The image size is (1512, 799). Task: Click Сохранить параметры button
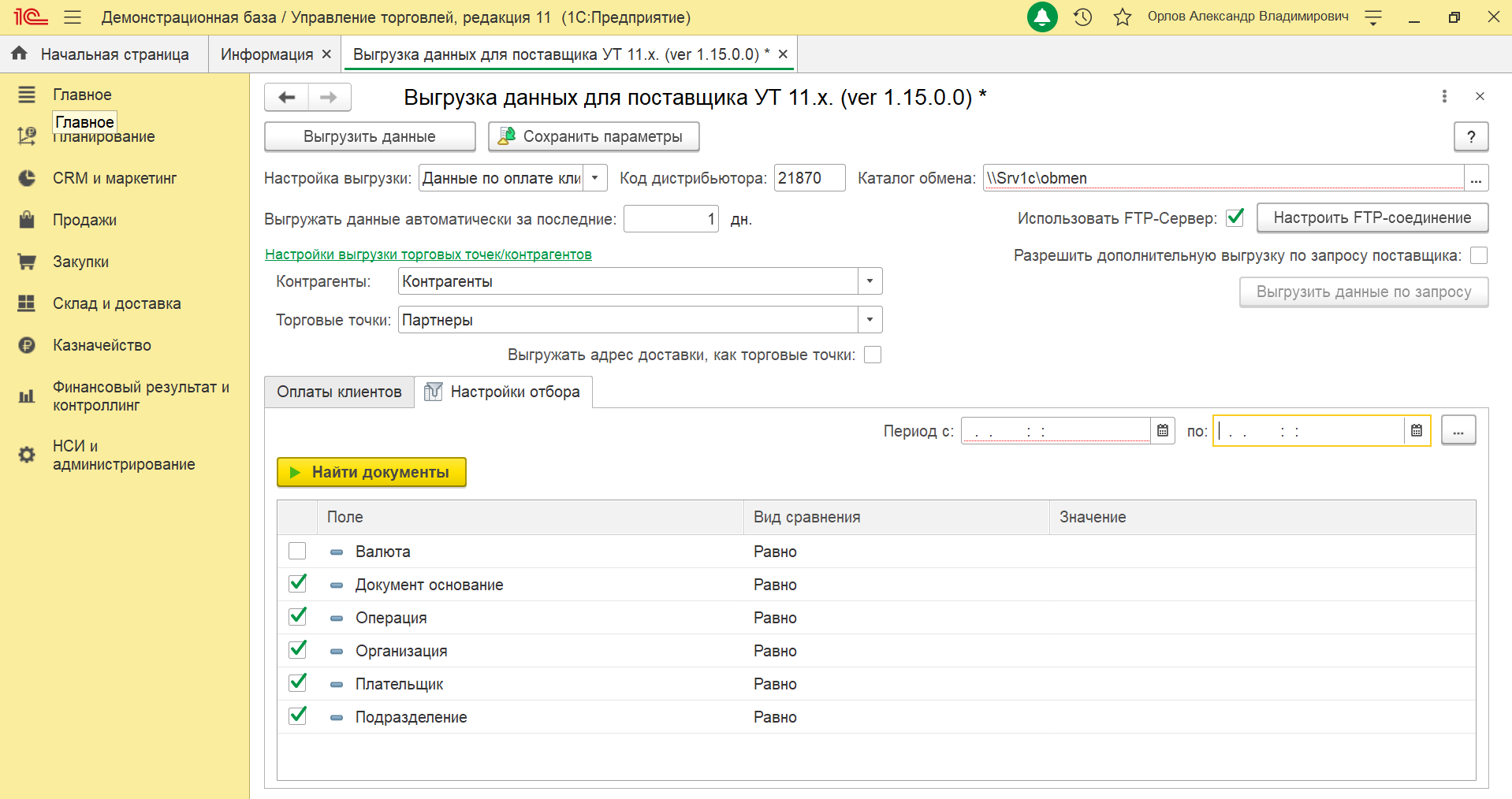(x=594, y=136)
